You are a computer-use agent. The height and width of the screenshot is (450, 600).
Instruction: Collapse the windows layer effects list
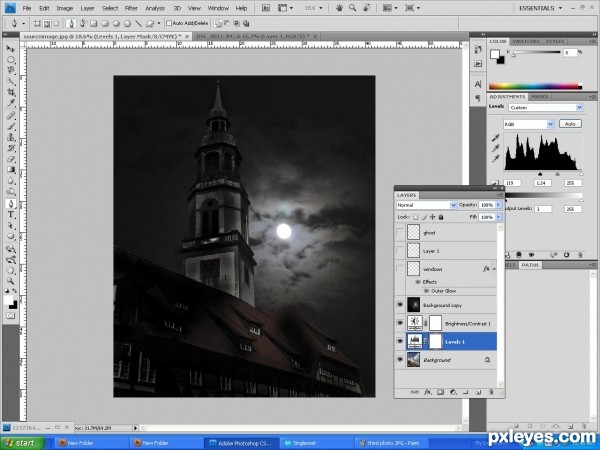494,269
